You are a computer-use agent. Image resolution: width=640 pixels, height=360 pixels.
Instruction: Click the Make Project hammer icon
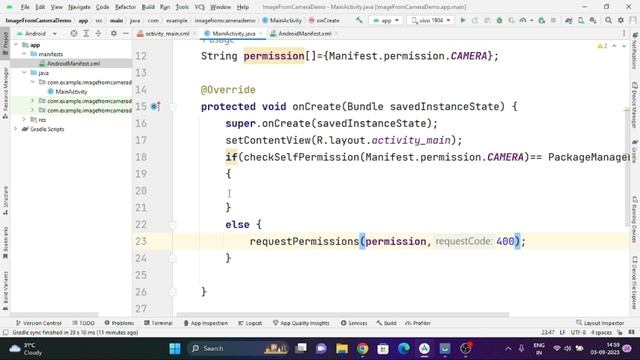(359, 20)
